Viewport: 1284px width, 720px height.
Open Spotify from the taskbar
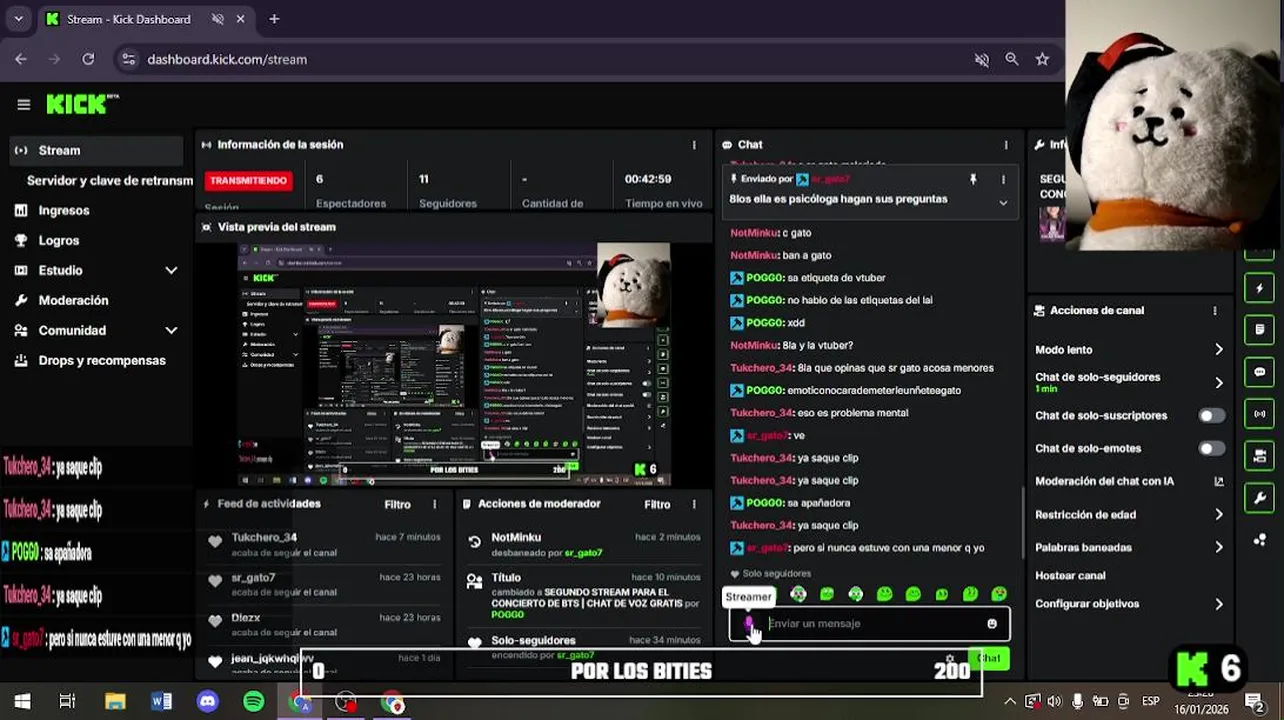(254, 702)
